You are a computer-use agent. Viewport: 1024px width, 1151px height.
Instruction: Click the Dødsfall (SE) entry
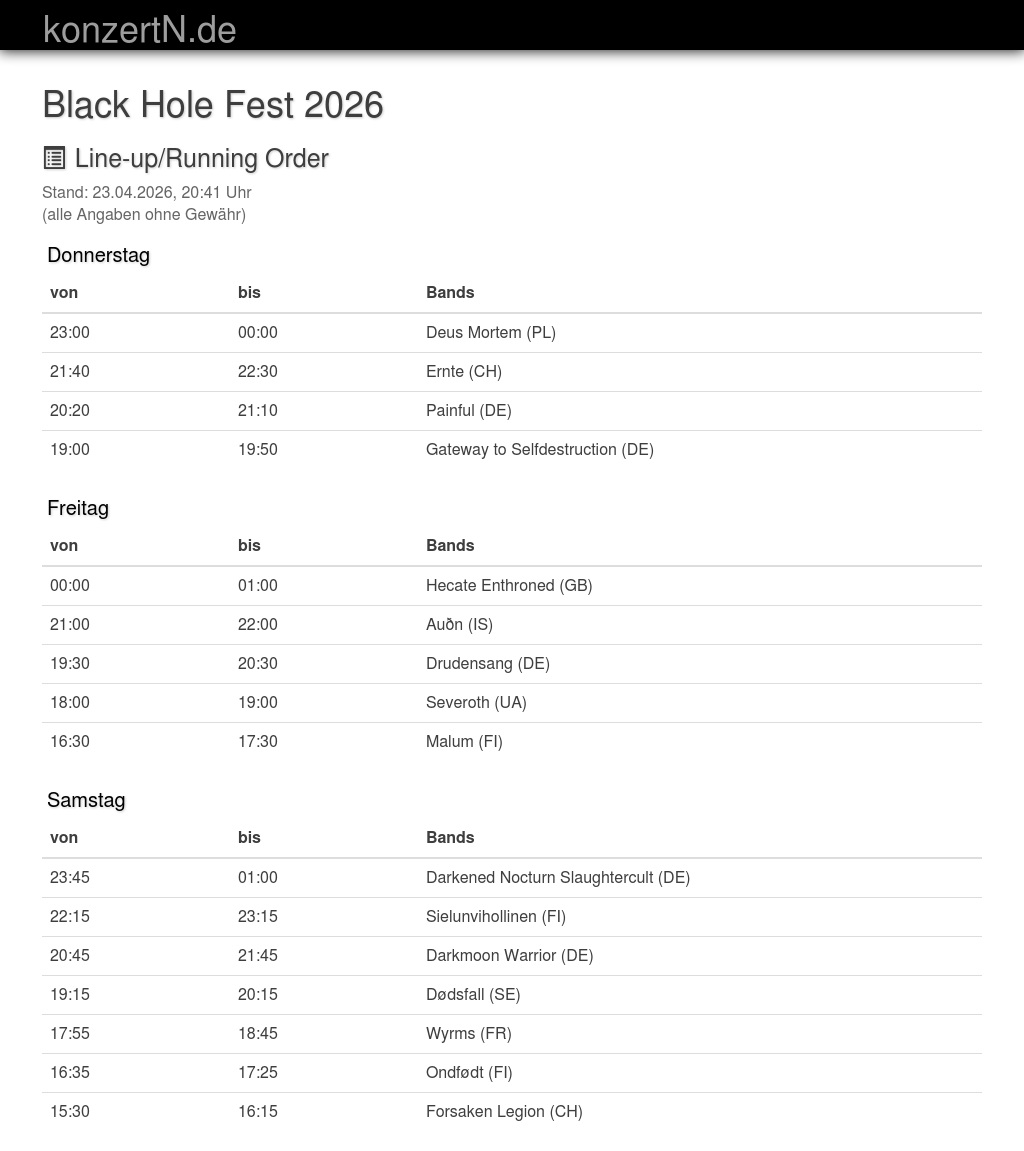coord(473,995)
